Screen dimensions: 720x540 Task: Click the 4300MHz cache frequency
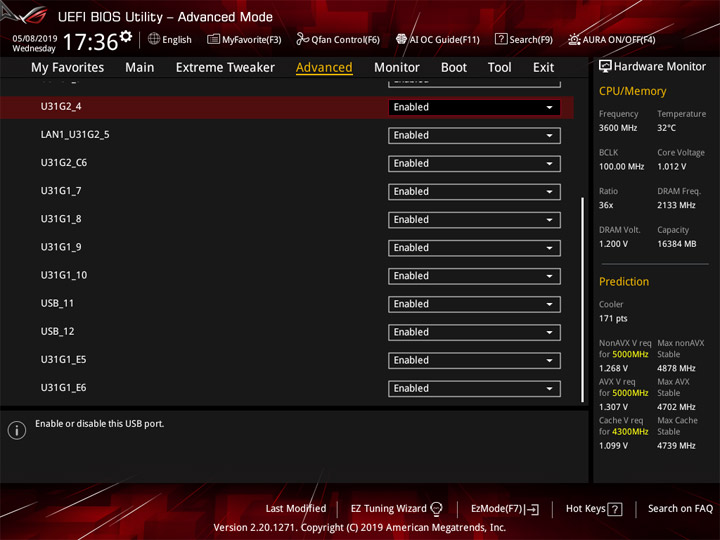[x=630, y=432]
